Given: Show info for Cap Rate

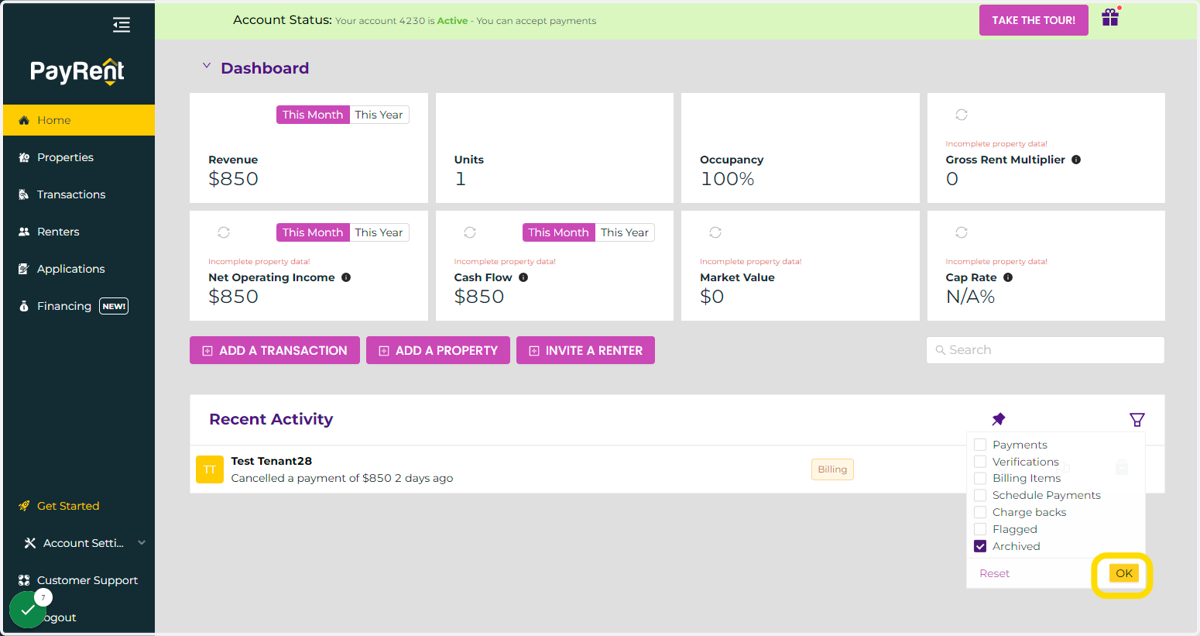Looking at the screenshot, I should click(x=1008, y=278).
